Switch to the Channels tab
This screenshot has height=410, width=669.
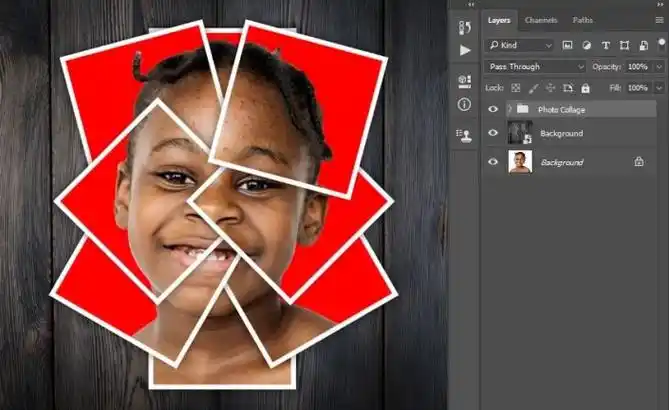541,20
